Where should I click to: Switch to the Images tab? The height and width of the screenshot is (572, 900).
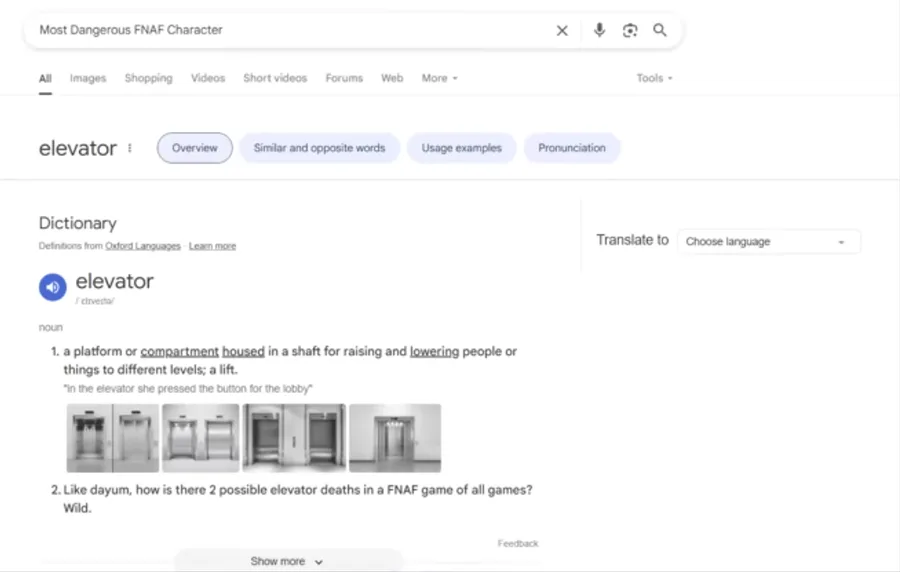(88, 78)
